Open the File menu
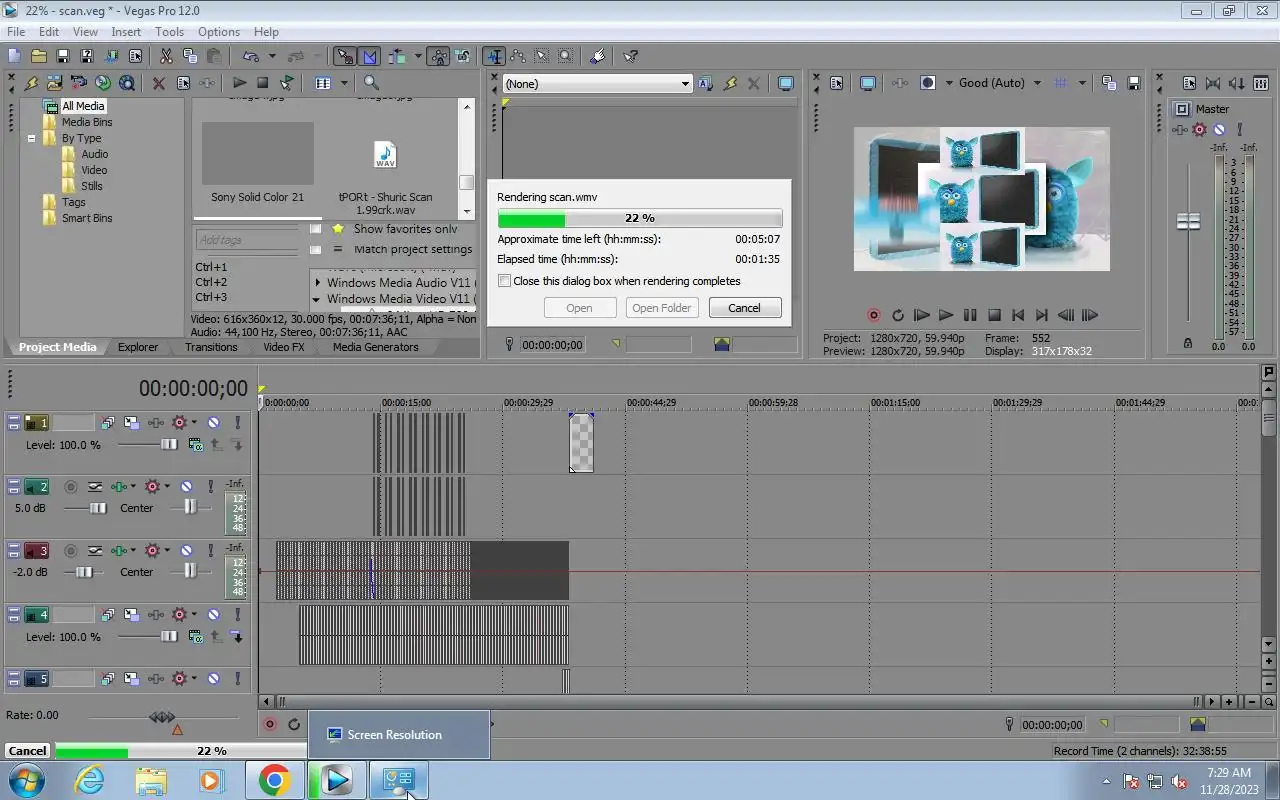Viewport: 1280px width, 800px height. pyautogui.click(x=16, y=32)
